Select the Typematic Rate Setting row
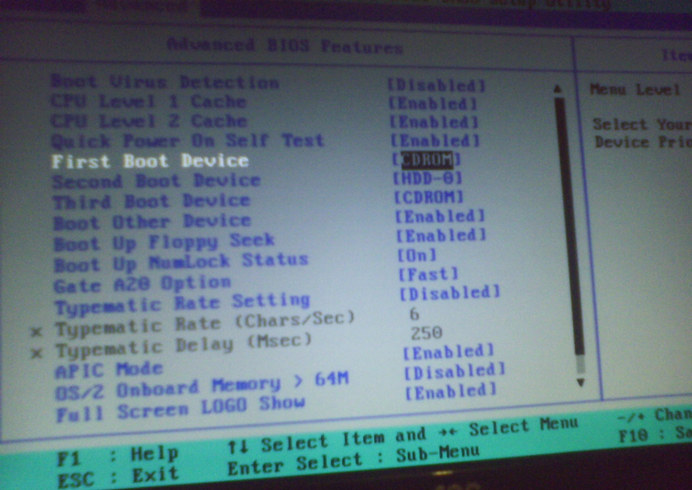 coord(183,304)
